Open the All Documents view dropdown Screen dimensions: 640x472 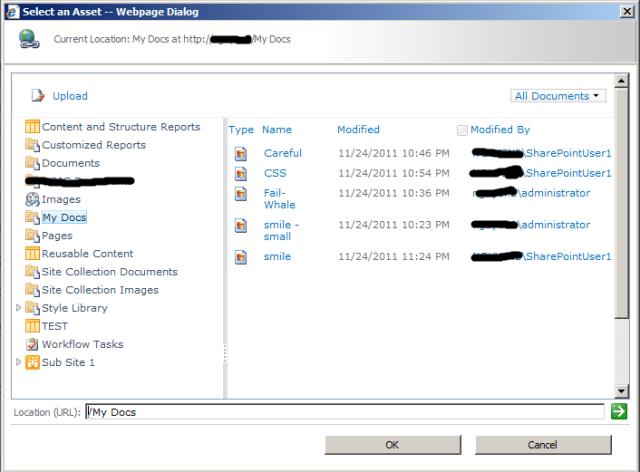(x=558, y=96)
